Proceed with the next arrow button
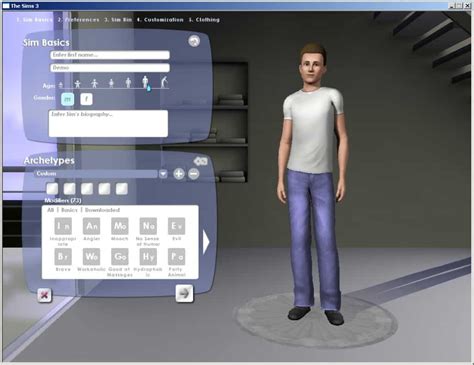Image resolution: width=474 pixels, height=365 pixels. click(x=184, y=293)
